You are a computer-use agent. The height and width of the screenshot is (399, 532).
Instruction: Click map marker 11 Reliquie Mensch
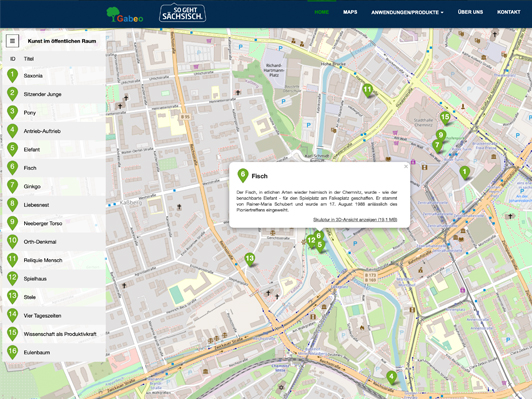point(367,91)
